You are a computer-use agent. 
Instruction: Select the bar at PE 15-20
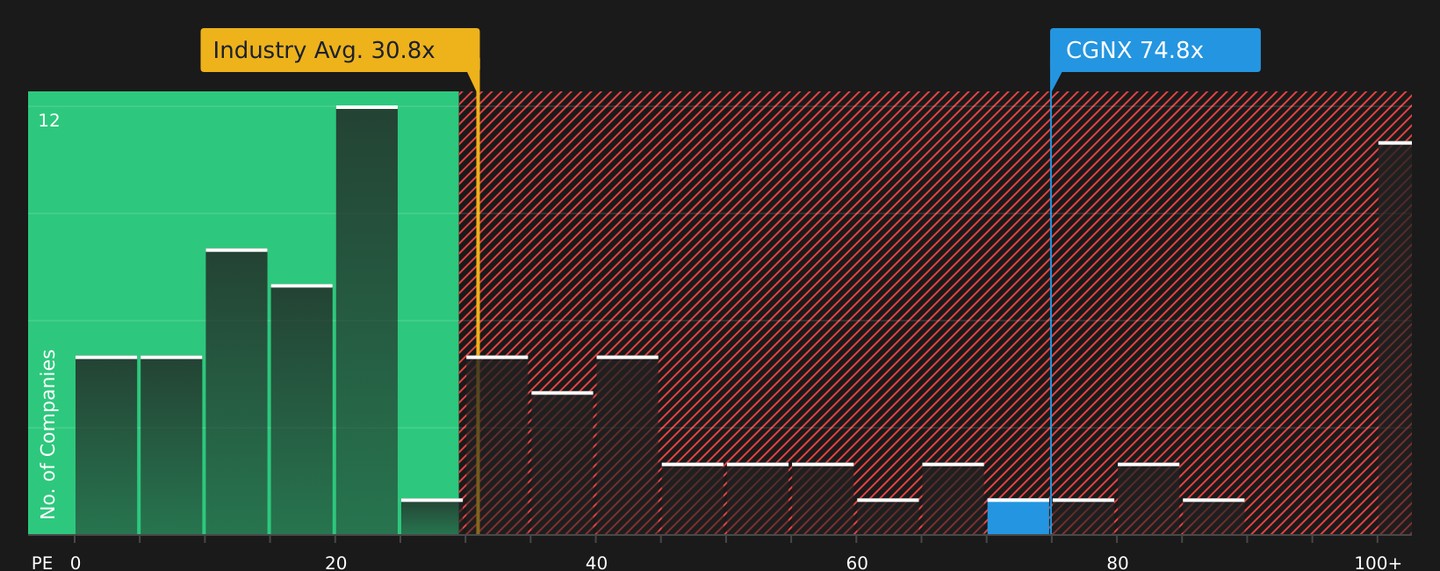pos(301,410)
